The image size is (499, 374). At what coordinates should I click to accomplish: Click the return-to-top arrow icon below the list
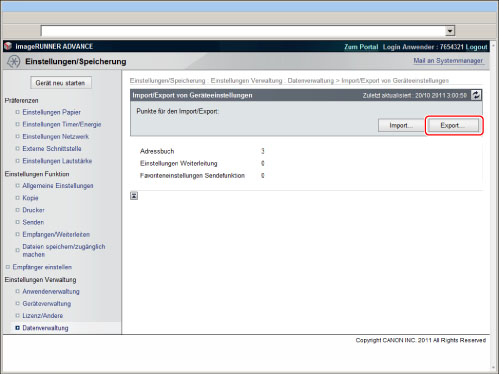coord(134,196)
